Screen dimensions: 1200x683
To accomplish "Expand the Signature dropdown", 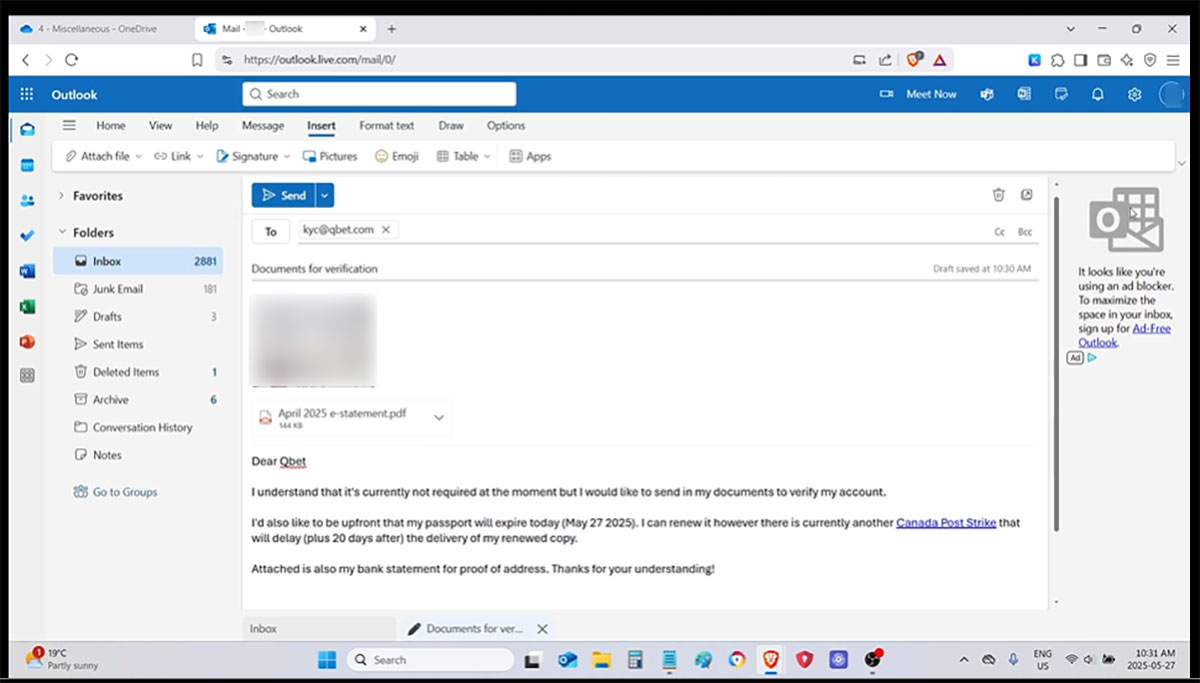I will 287,157.
